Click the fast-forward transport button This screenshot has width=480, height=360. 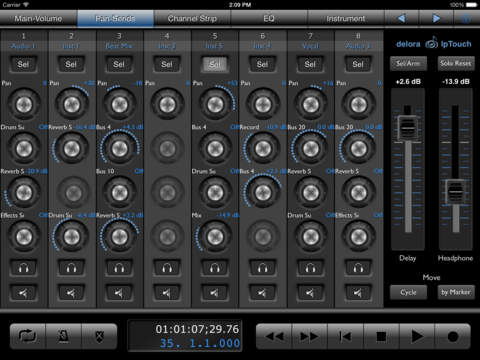click(310, 336)
